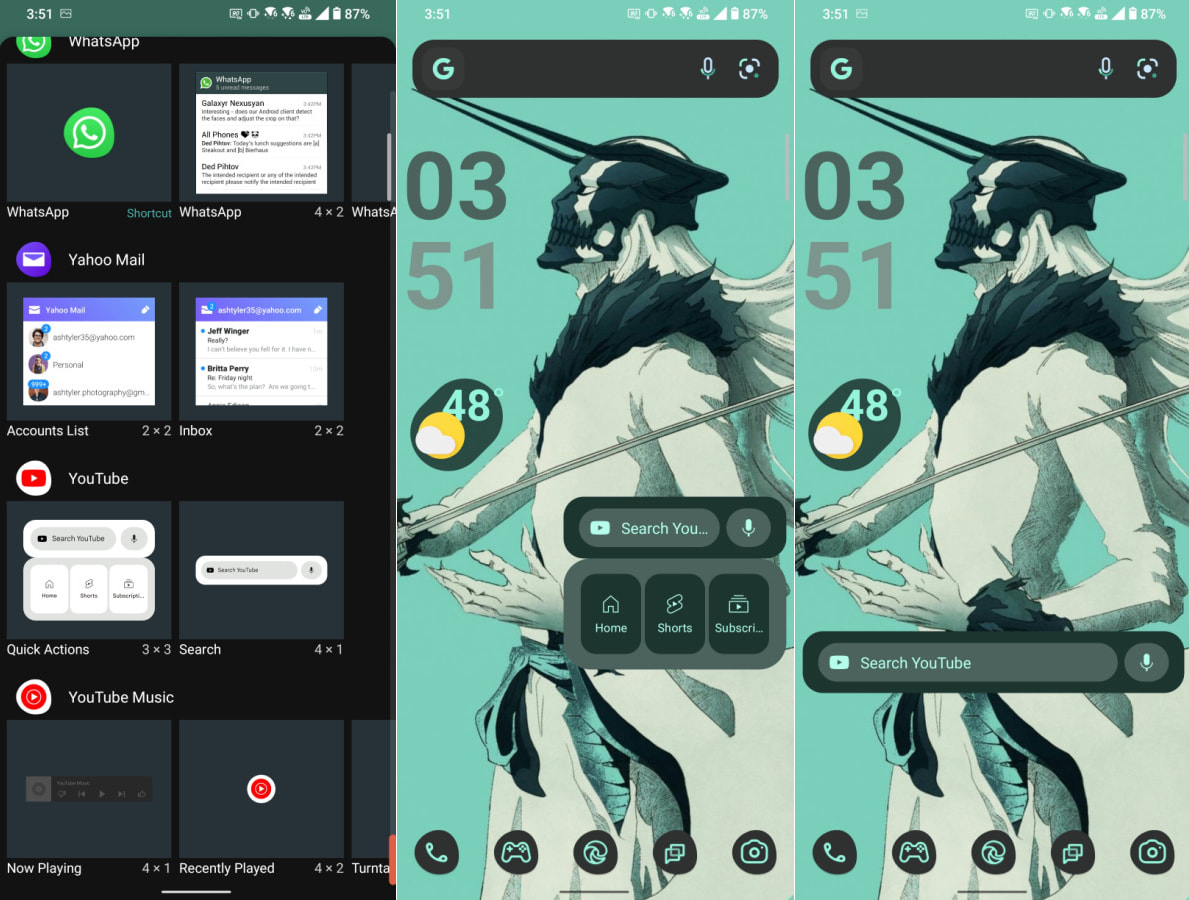Viewport: 1189px width, 900px height.
Task: Open weather widget showing 48° on middle screen
Action: [457, 423]
